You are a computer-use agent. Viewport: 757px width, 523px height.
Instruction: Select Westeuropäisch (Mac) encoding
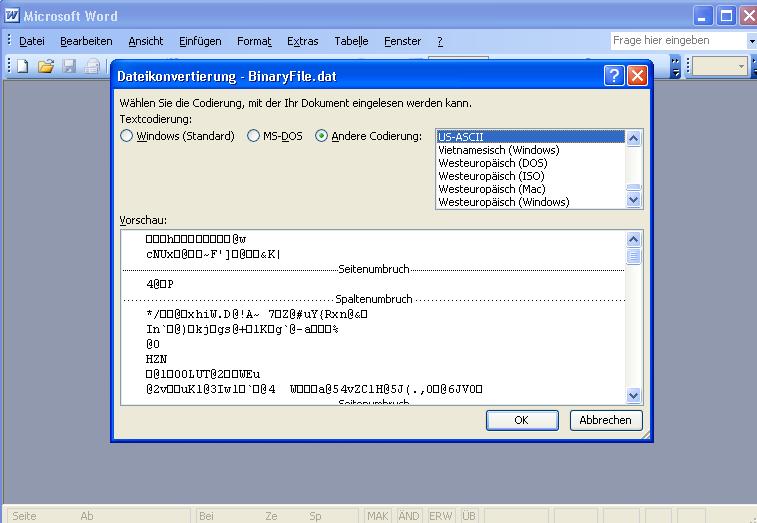point(531,189)
